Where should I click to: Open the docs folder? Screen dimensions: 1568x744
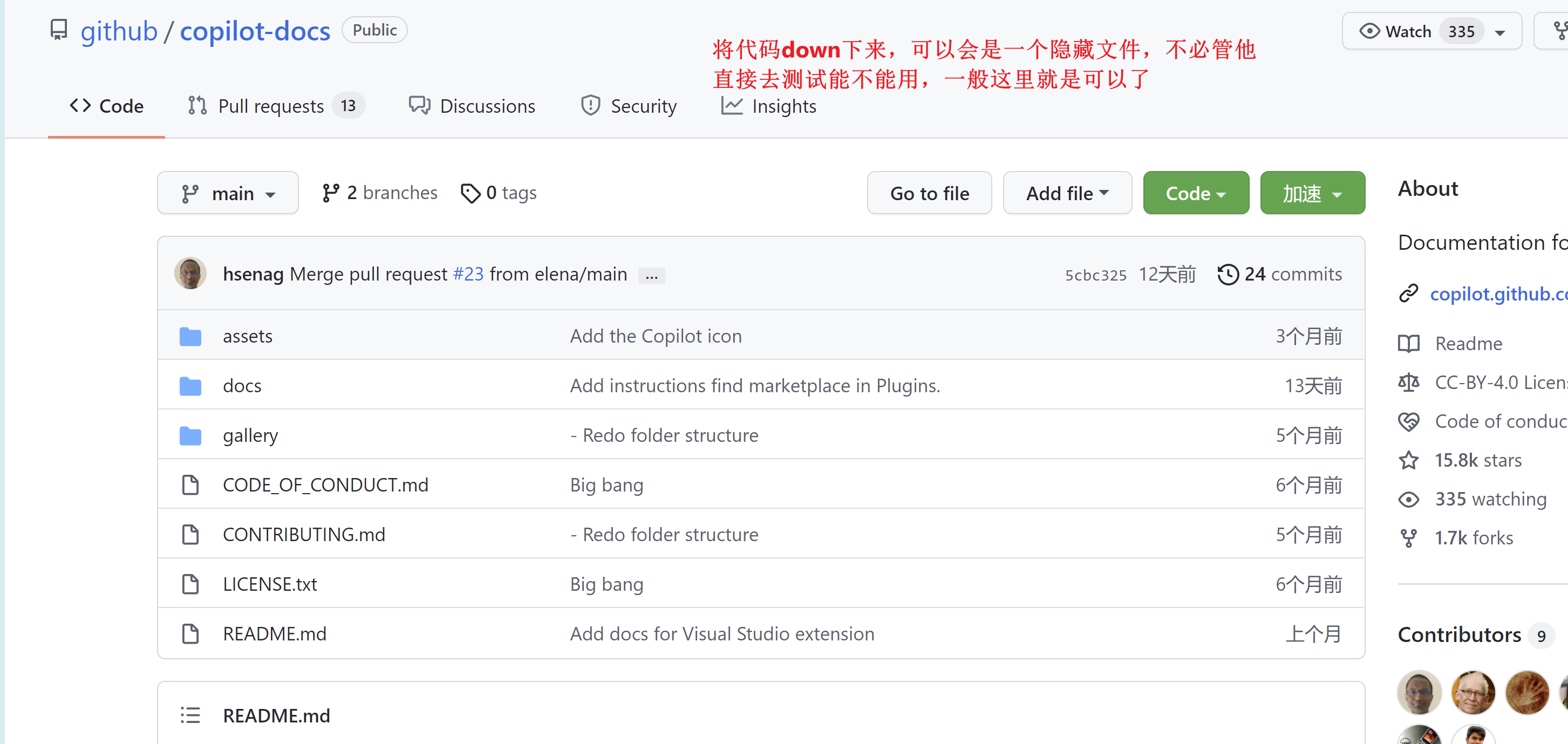(x=242, y=385)
